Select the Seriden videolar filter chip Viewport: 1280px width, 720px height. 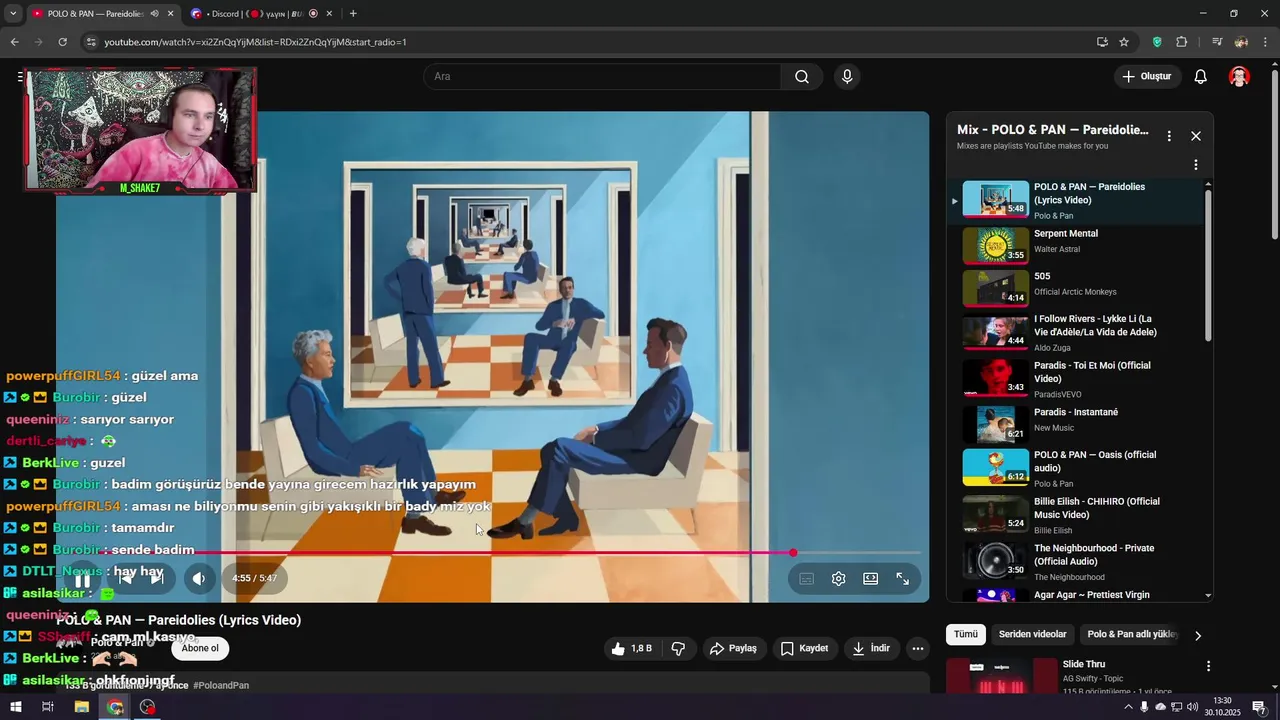(1032, 634)
